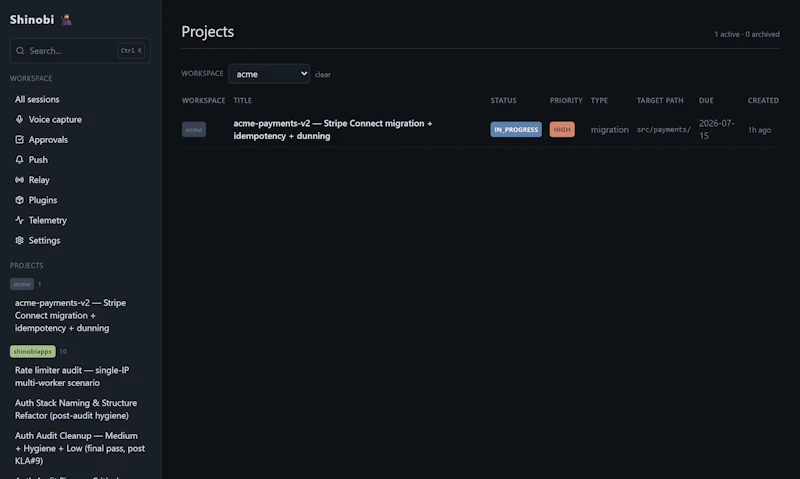
Task: Click the acme group tag in sidebar
Action: (22, 284)
